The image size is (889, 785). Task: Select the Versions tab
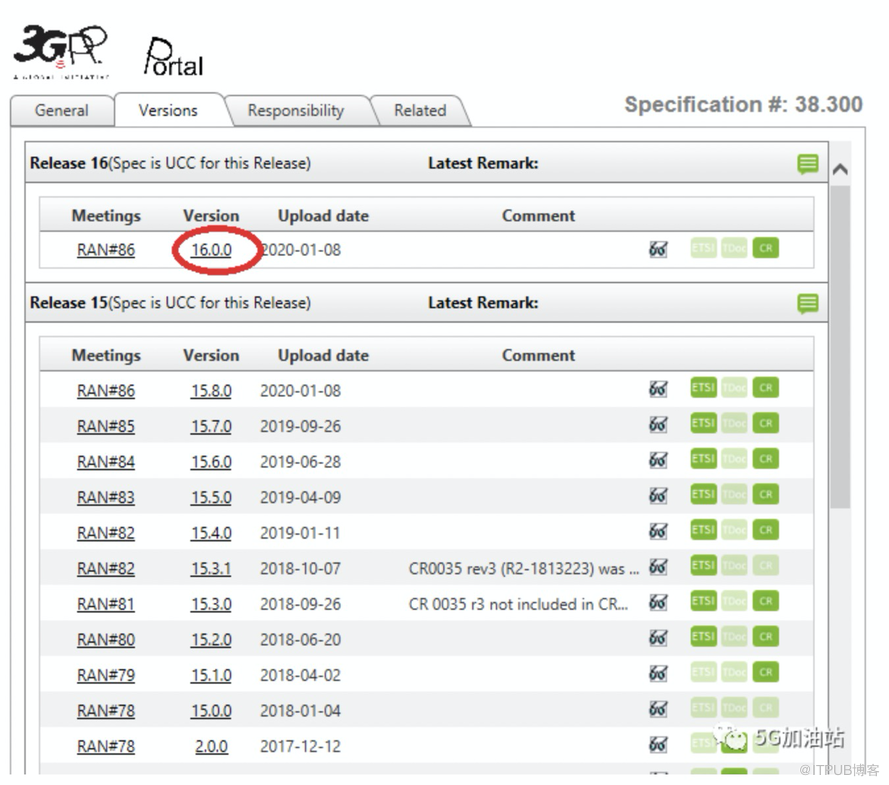coord(168,111)
